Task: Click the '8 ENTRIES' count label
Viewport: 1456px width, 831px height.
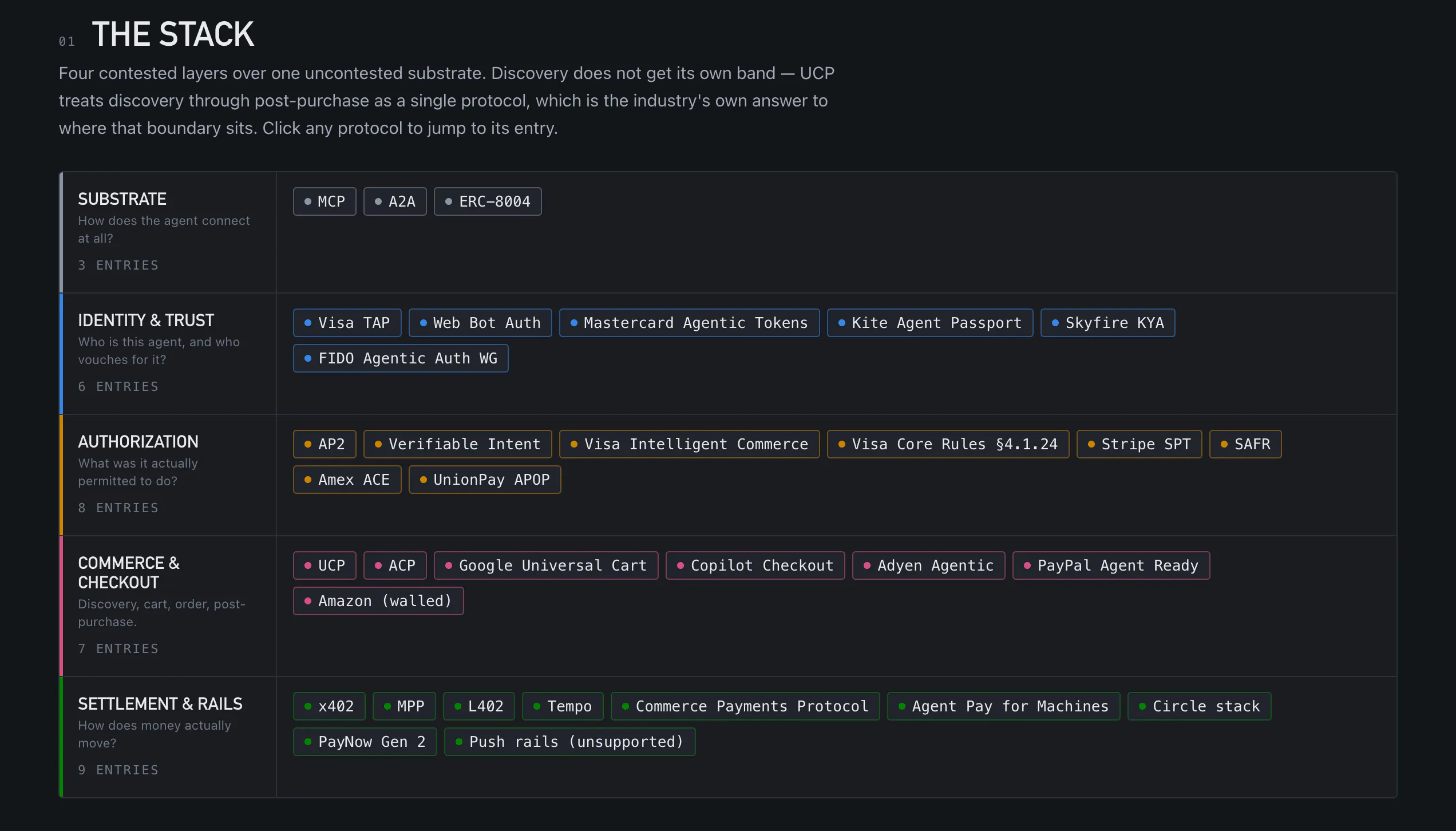Action: 118,508
